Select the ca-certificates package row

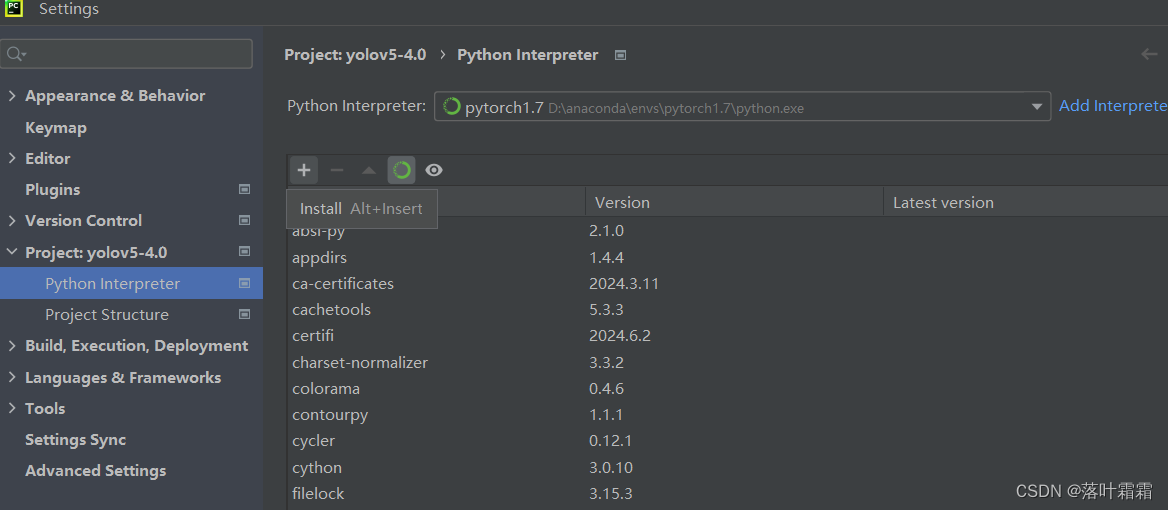(x=727, y=284)
